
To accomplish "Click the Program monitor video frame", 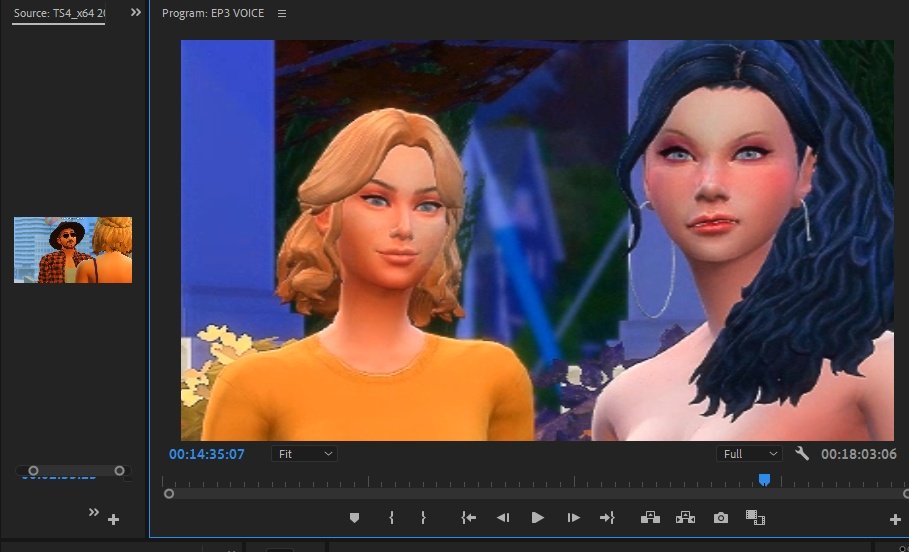I will (537, 240).
